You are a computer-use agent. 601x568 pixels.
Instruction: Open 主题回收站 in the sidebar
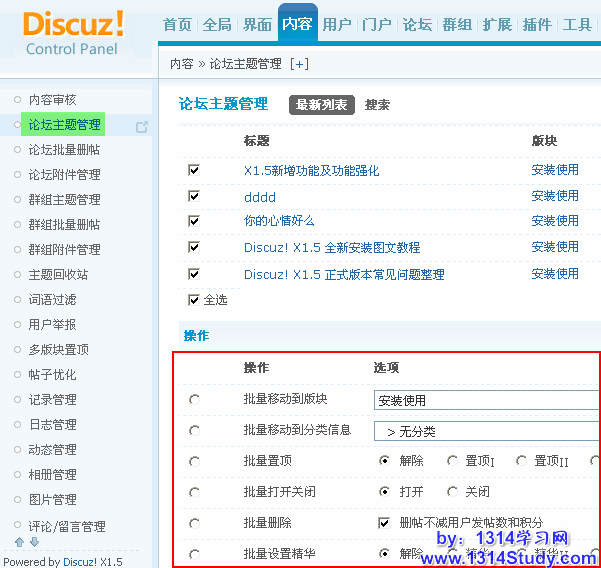tap(58, 275)
